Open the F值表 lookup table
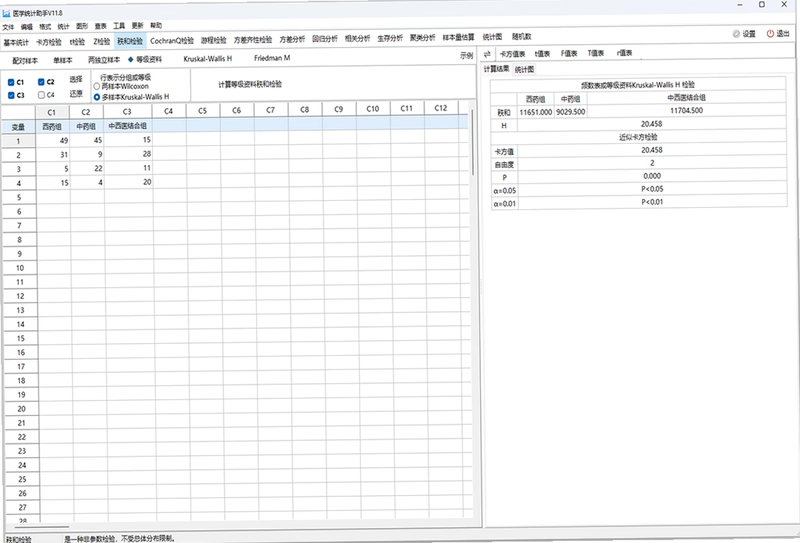Image resolution: width=800 pixels, height=543 pixels. [x=569, y=53]
